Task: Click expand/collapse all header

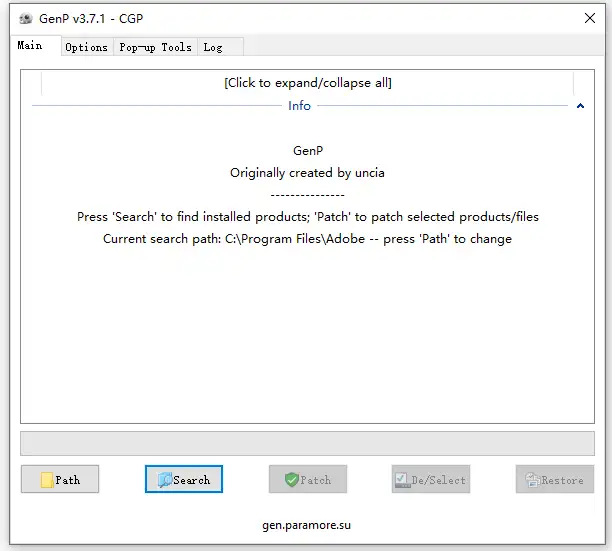Action: pyautogui.click(x=308, y=83)
